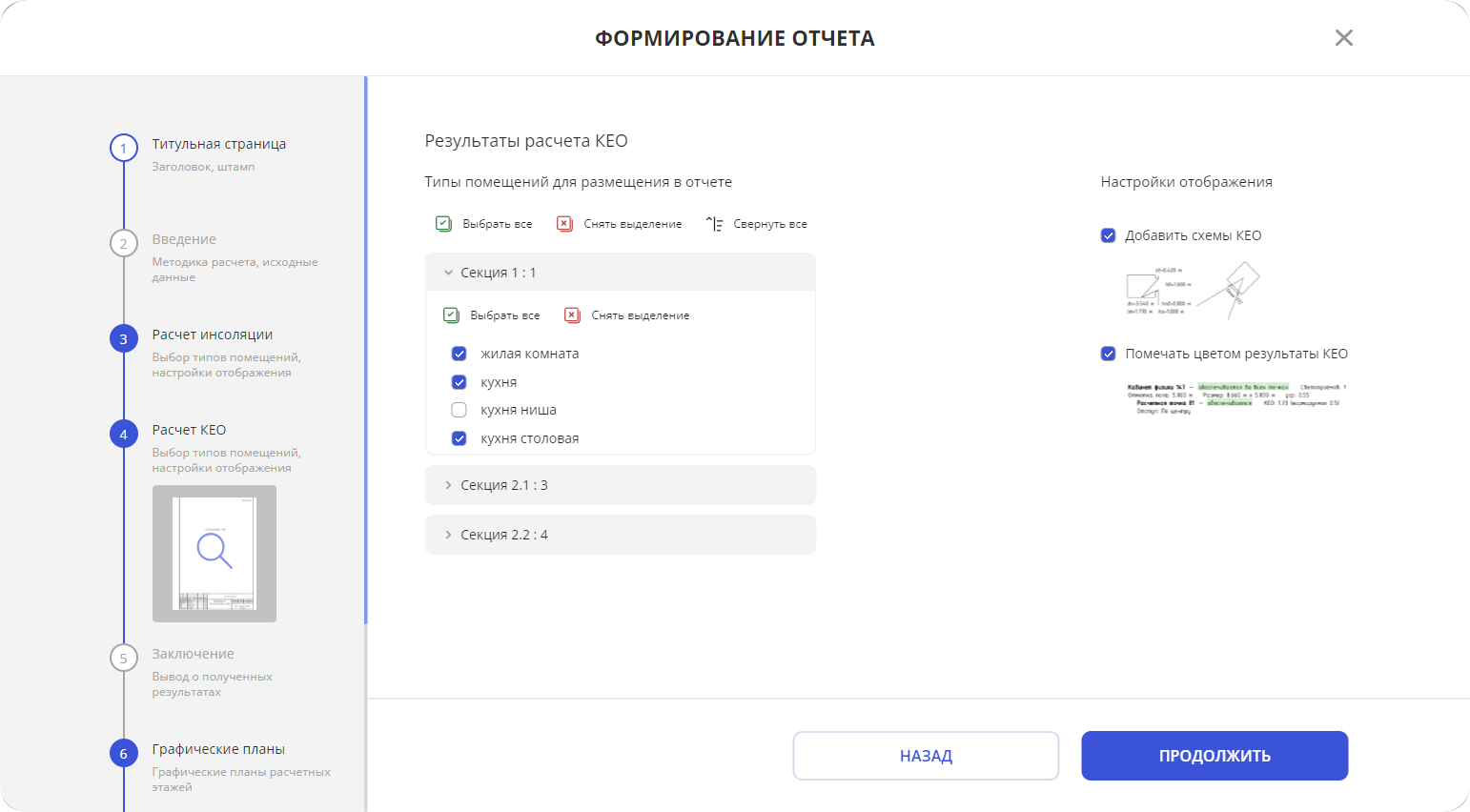The image size is (1470, 812).
Task: Go to 'Графические планы' step label
Action: coord(218,749)
